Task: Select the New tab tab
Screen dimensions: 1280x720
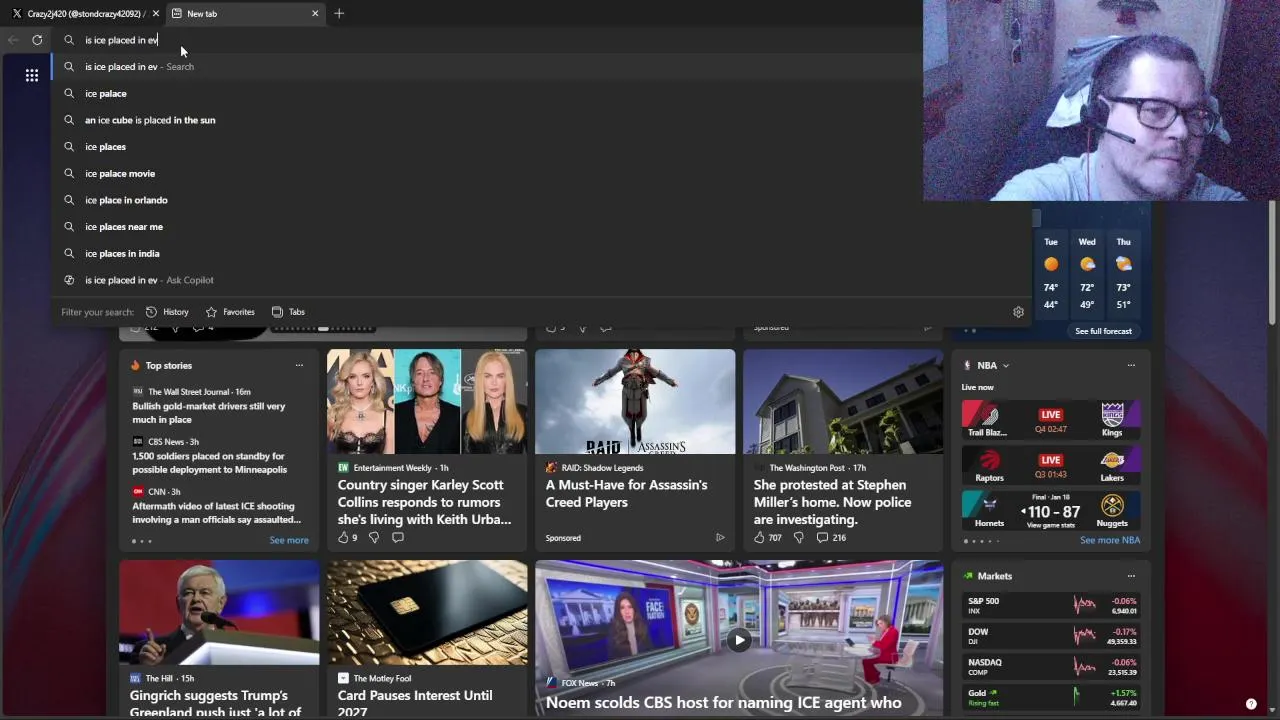Action: click(244, 13)
